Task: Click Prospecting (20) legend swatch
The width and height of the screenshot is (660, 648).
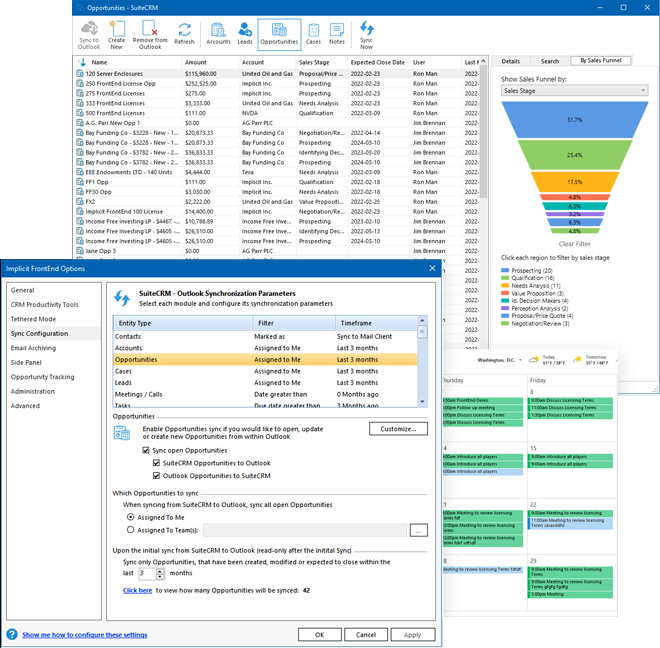Action: pyautogui.click(x=505, y=270)
